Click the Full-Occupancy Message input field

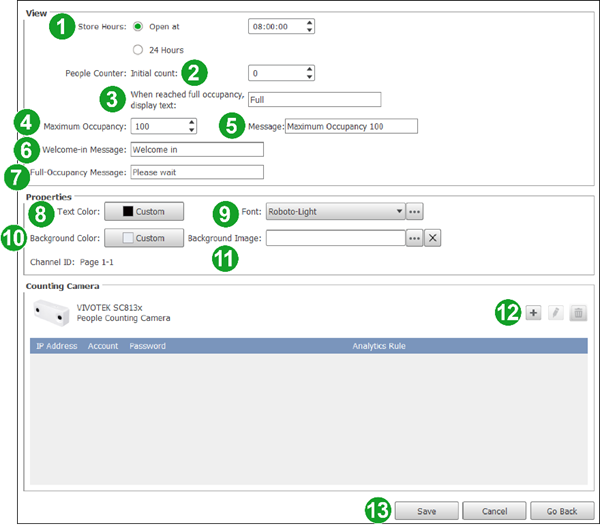point(197,172)
